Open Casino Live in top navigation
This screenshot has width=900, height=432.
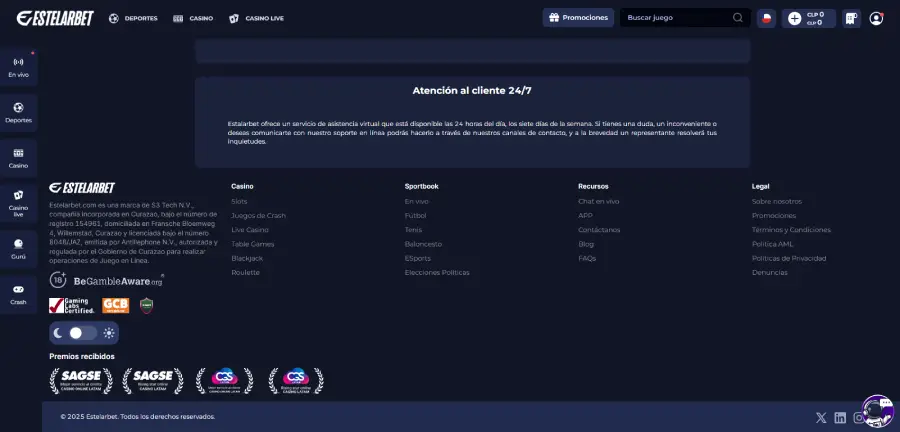click(256, 18)
